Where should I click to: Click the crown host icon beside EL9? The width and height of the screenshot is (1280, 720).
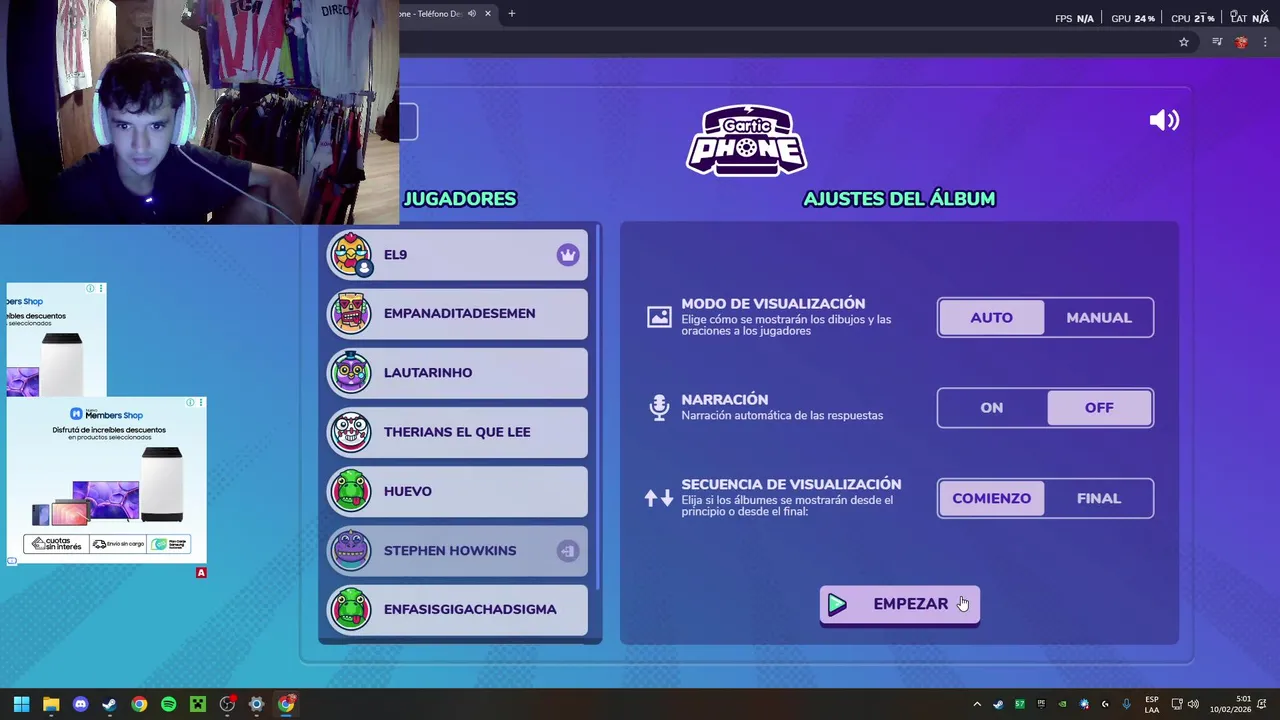pos(568,255)
